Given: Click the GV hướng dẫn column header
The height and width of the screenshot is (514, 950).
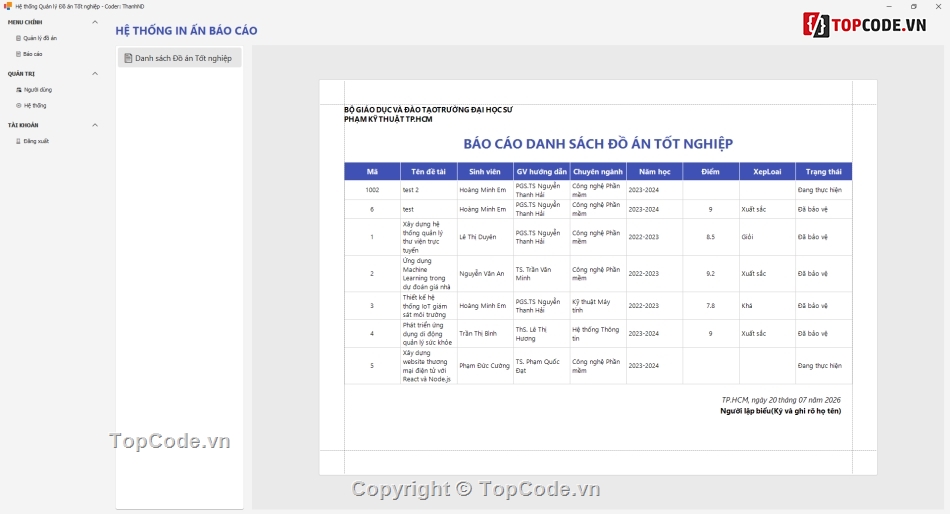Looking at the screenshot, I should coord(542,172).
